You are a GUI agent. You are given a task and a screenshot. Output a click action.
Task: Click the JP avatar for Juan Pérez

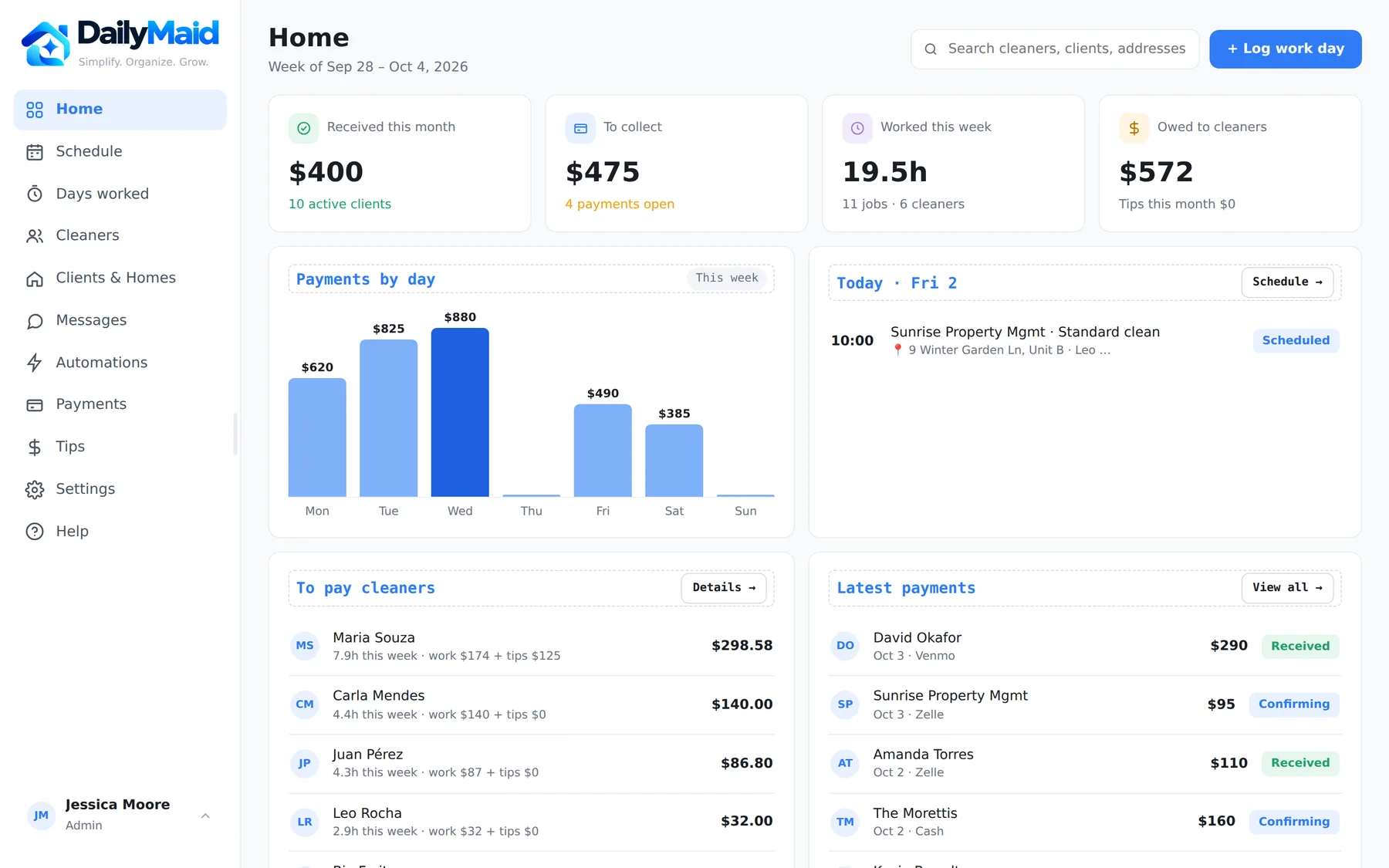pos(305,763)
